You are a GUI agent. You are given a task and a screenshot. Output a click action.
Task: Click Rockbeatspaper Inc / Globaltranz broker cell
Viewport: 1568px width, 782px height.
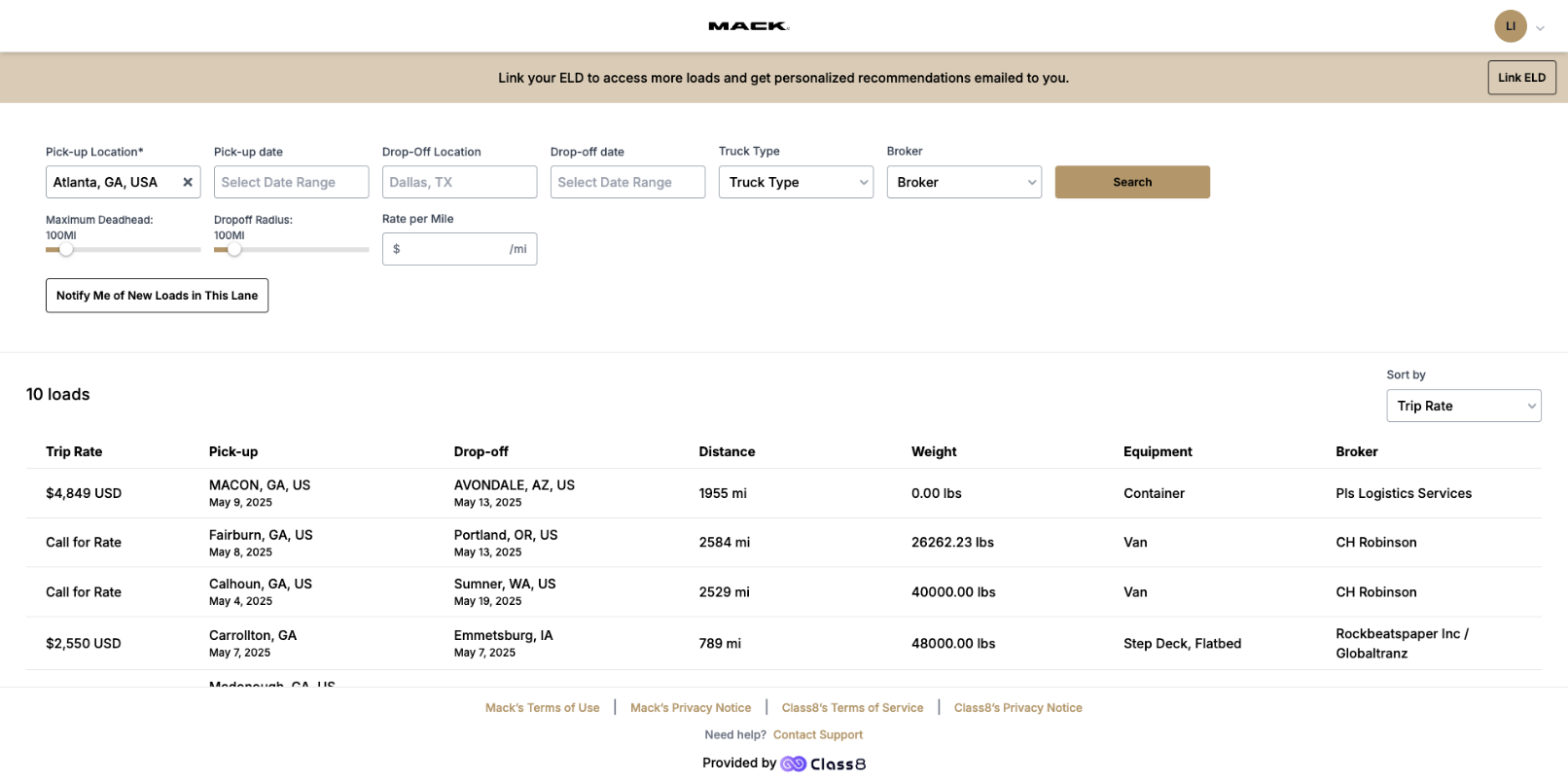point(1402,644)
